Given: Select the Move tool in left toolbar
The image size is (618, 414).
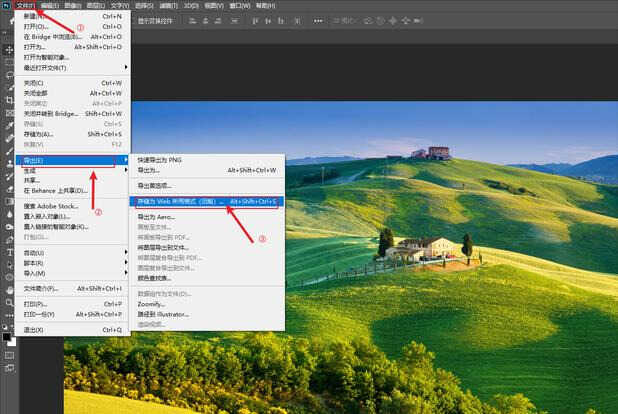Looking at the screenshot, I should [9, 49].
